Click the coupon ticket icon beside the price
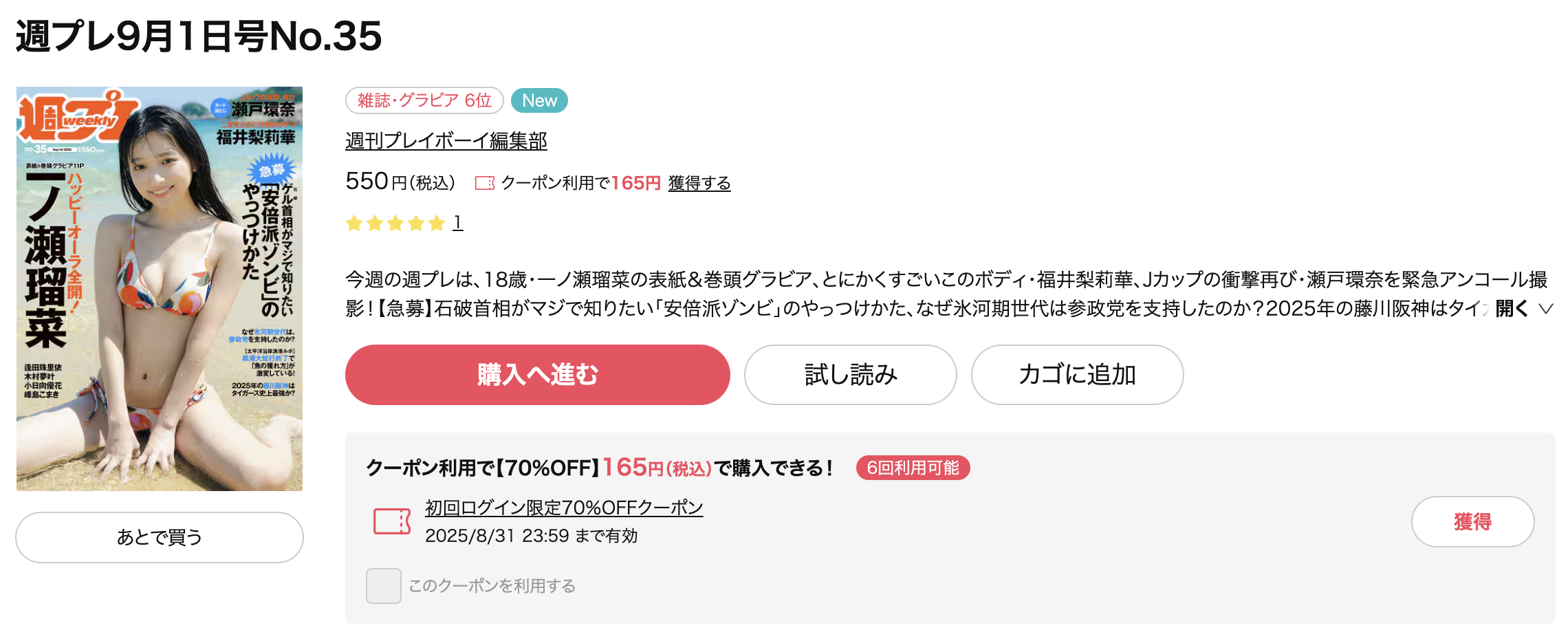This screenshot has width=1568, height=641. [x=485, y=183]
